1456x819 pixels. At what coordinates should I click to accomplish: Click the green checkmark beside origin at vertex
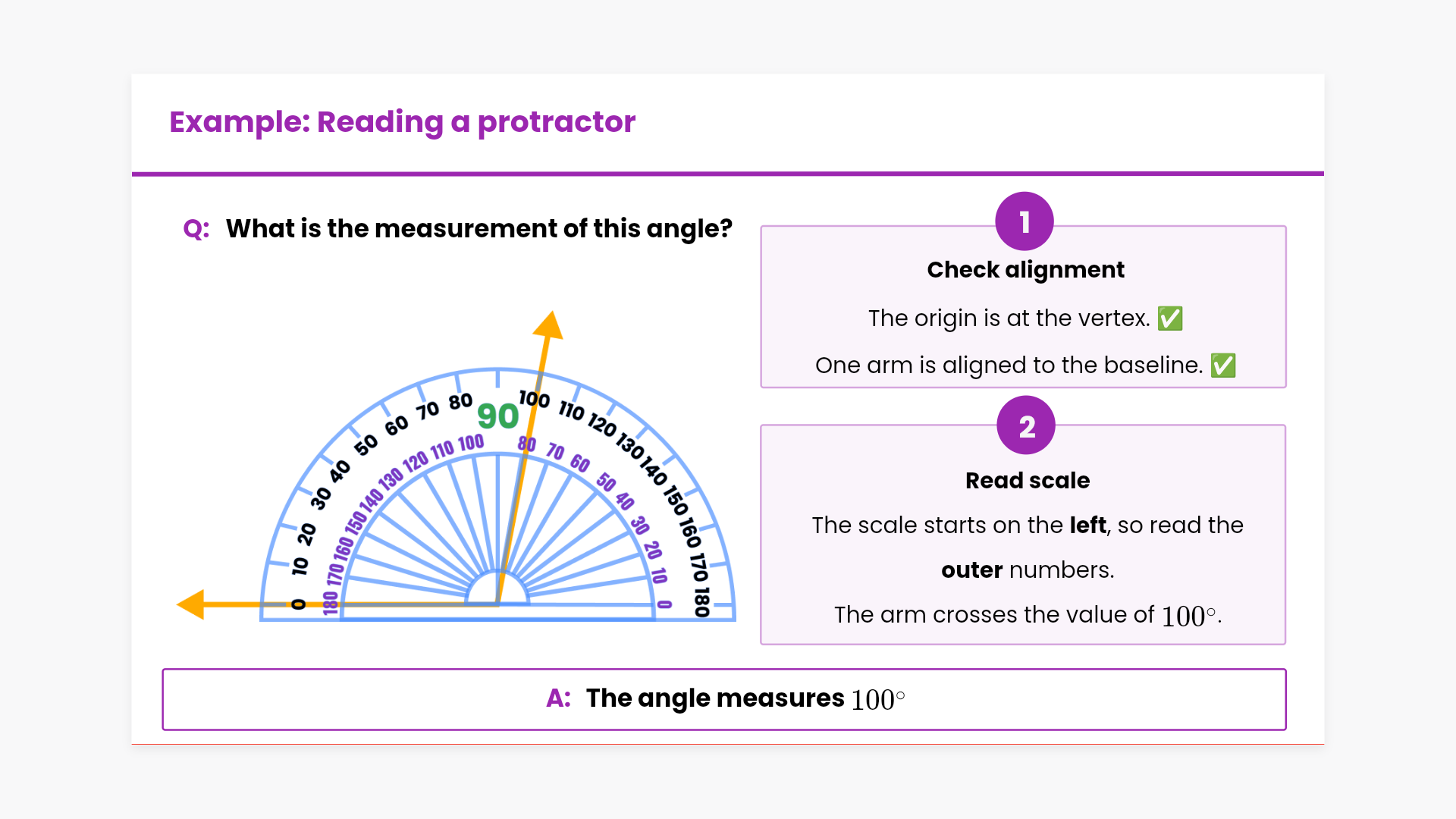pyautogui.click(x=1170, y=318)
